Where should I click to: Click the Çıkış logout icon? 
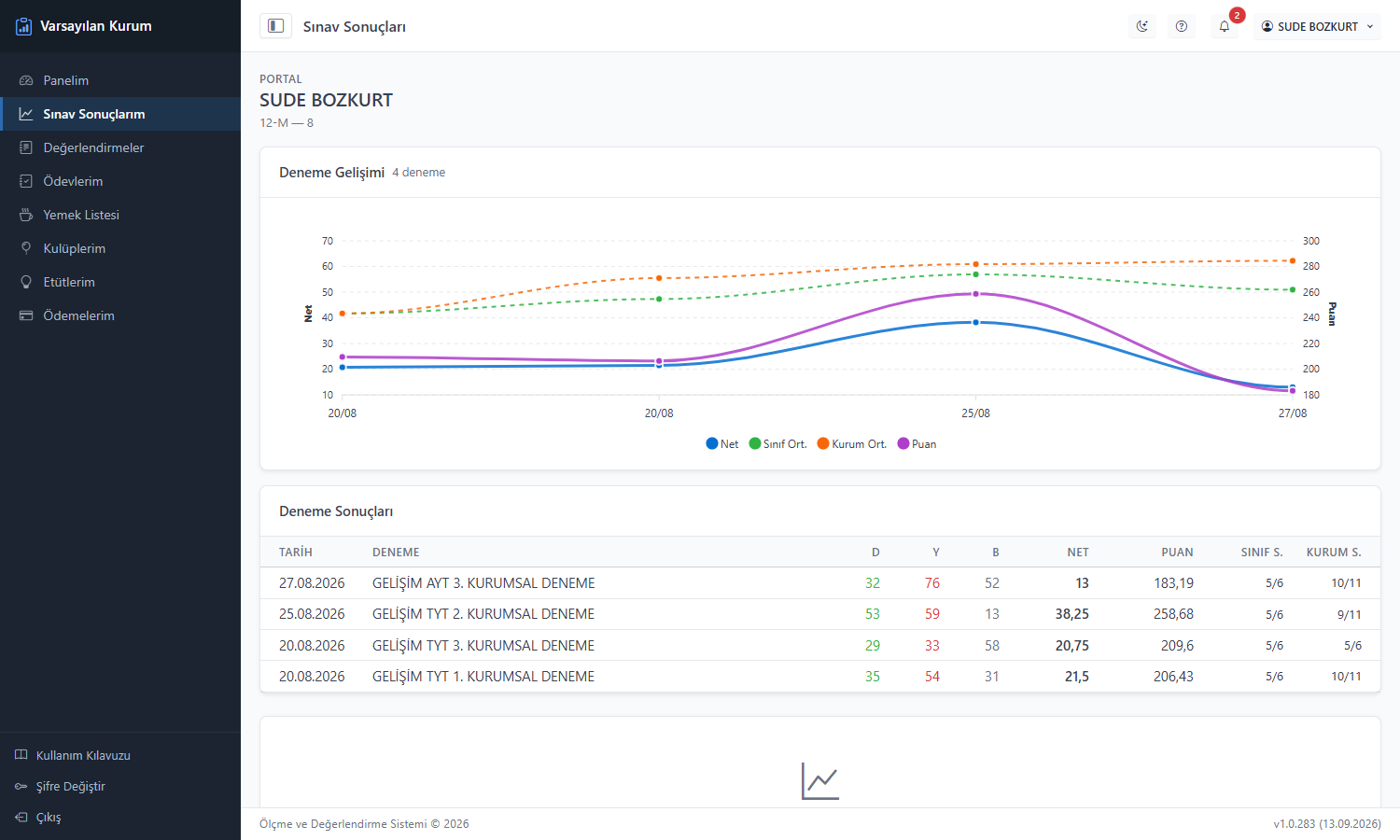(21, 817)
